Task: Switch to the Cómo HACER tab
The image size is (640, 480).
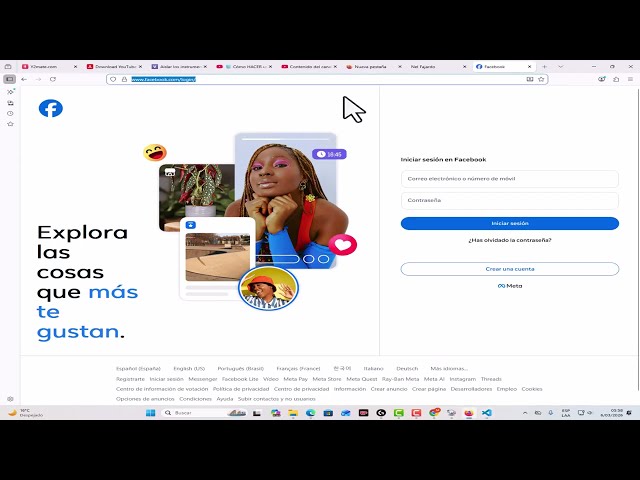Action: tap(243, 67)
